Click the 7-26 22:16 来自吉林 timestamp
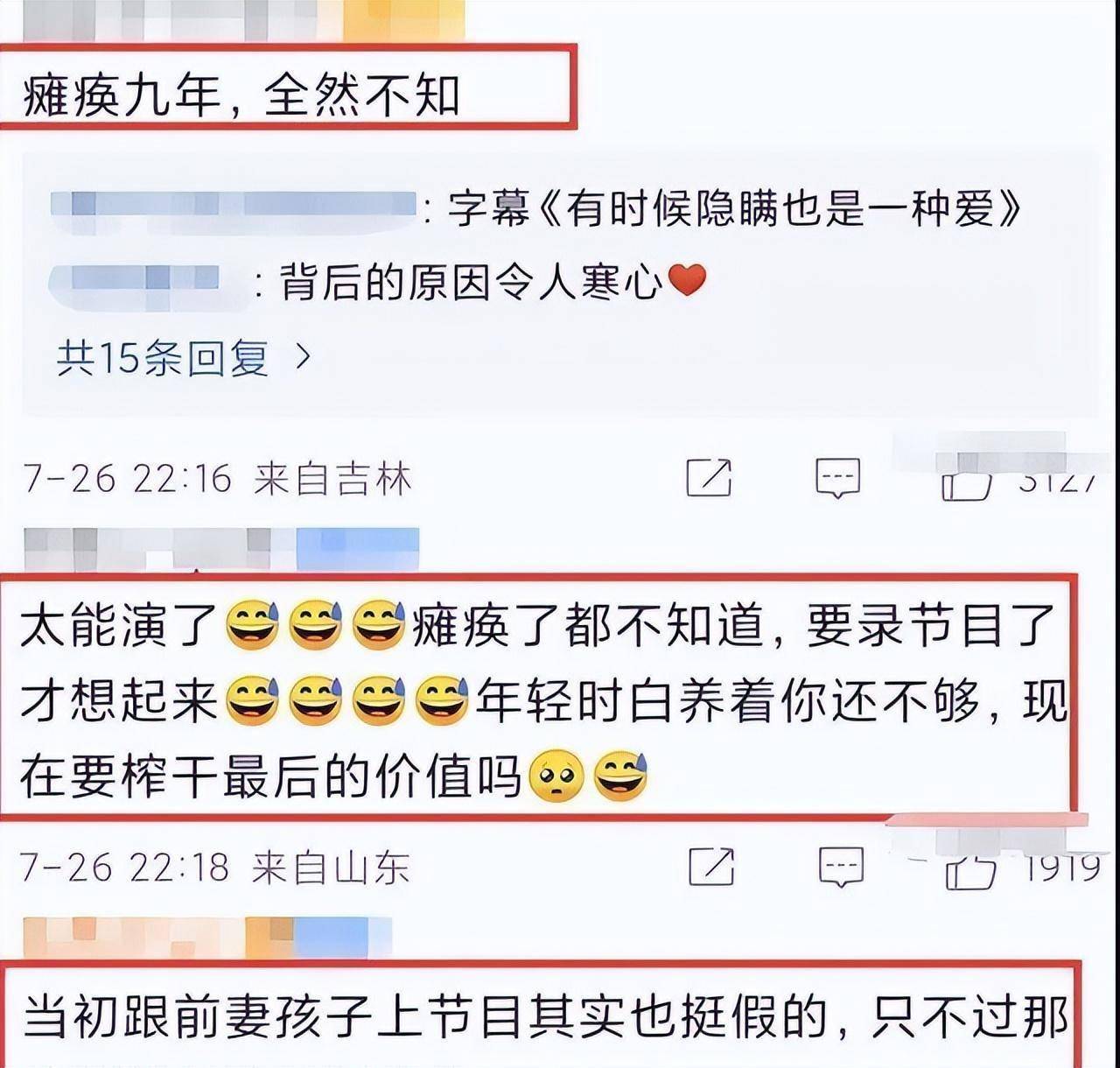Image resolution: width=1120 pixels, height=1068 pixels. pyautogui.click(x=217, y=479)
